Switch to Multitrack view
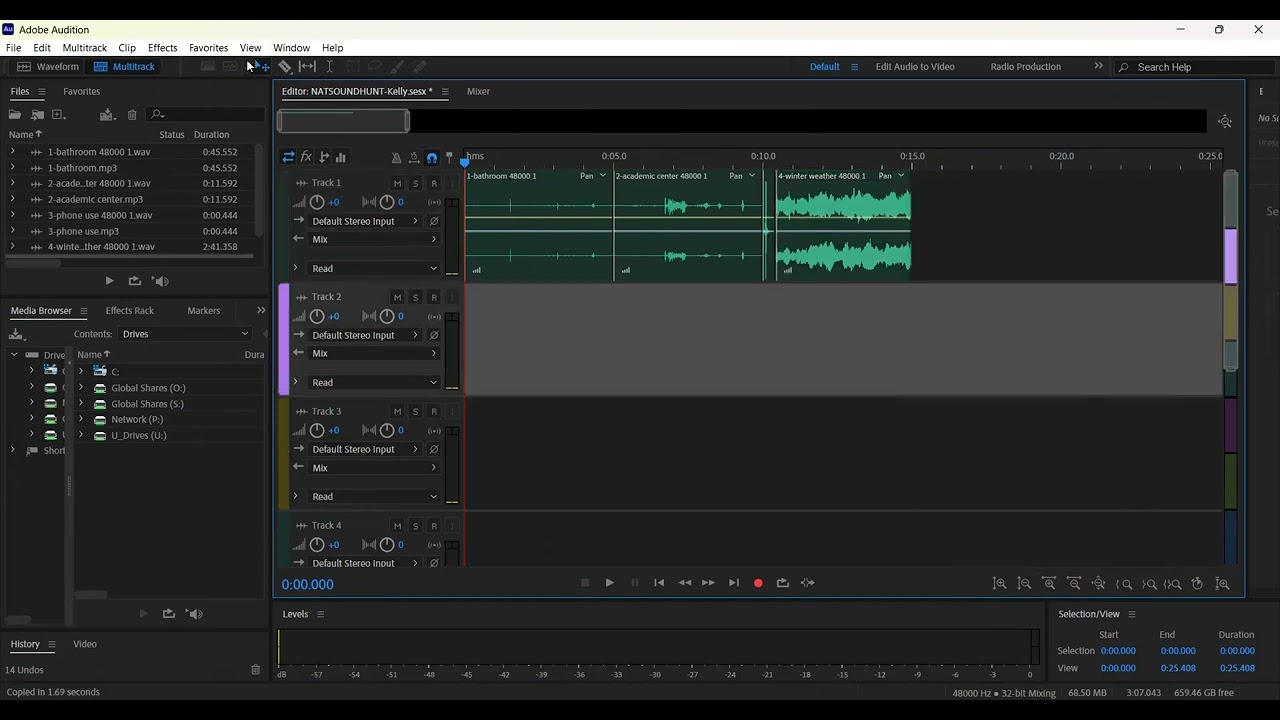 124,67
